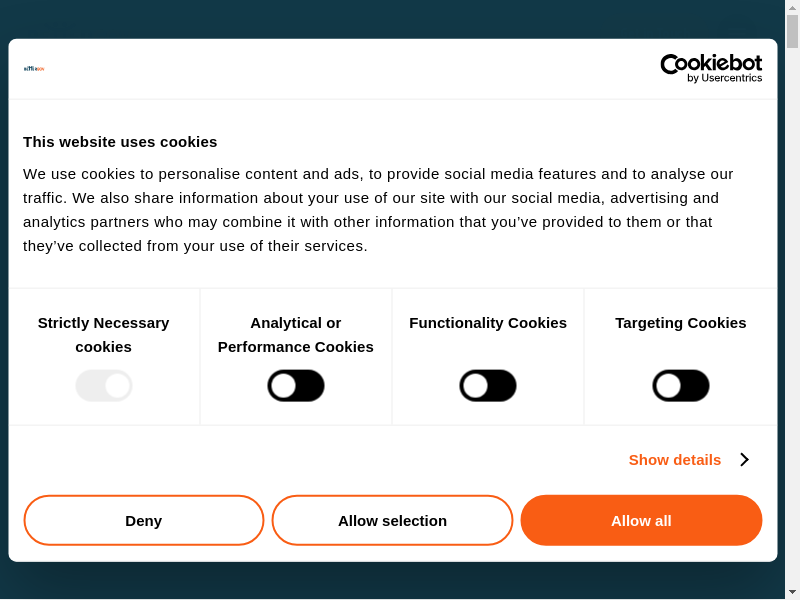The height and width of the screenshot is (600, 800).
Task: Click the site logo in the banner header
Action: (x=34, y=69)
